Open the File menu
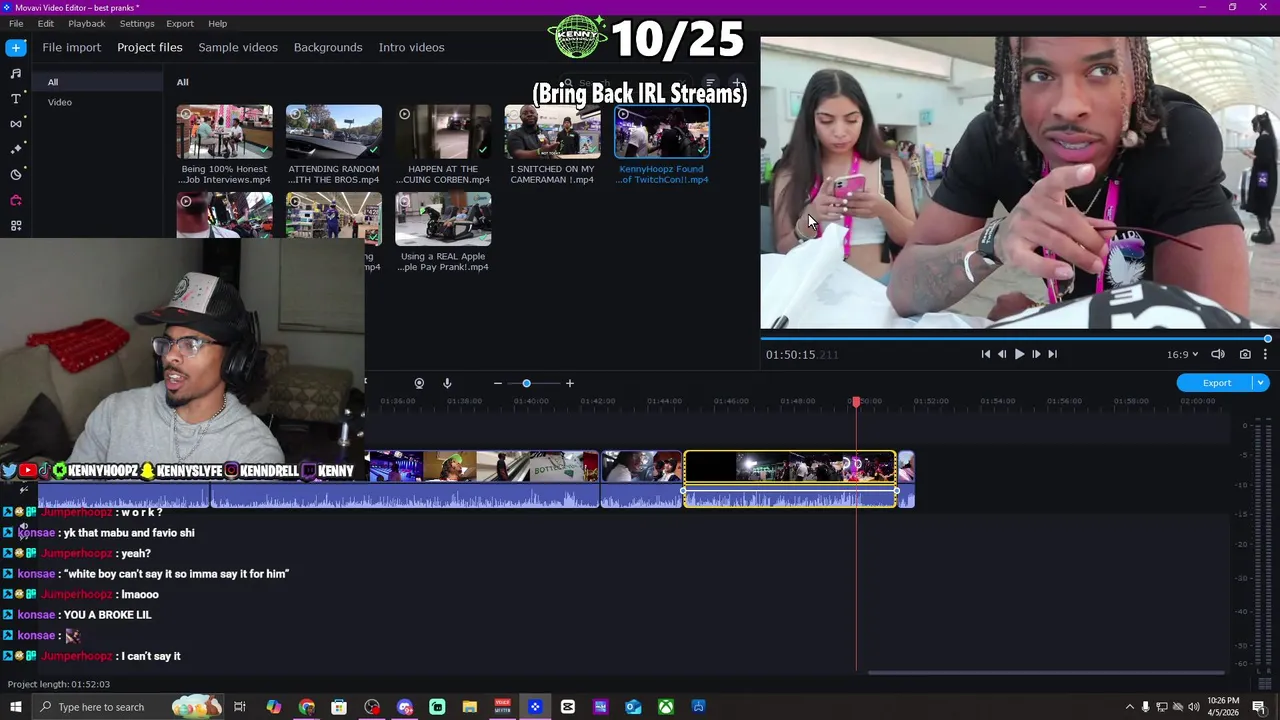1280x720 pixels. (16, 23)
